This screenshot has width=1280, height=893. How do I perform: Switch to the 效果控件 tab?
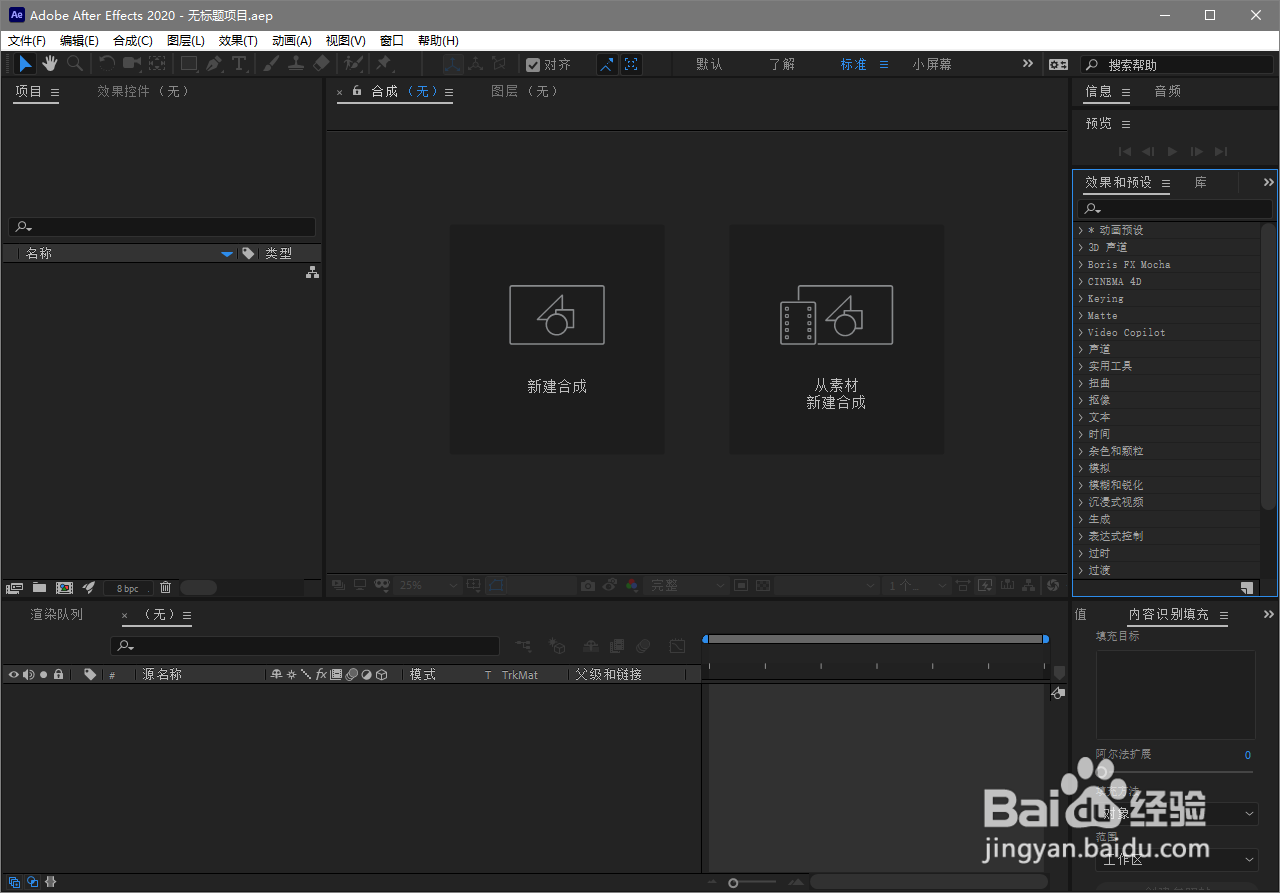pyautogui.click(x=143, y=91)
